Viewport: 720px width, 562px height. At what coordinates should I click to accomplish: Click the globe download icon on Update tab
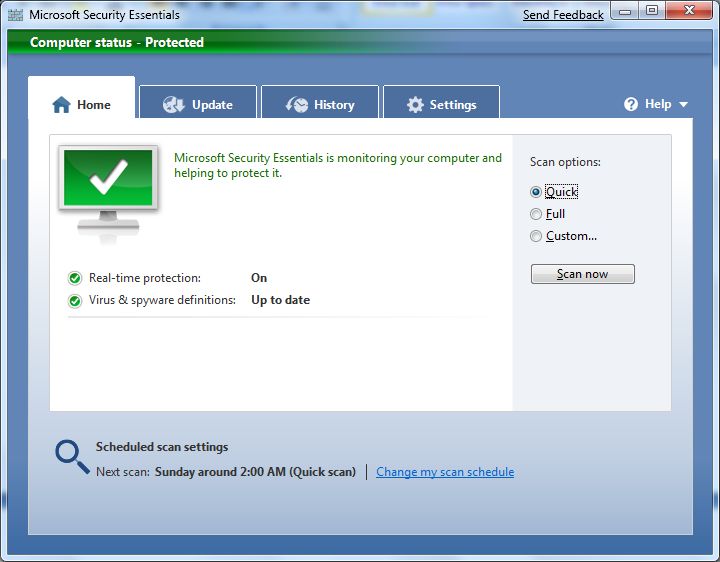click(174, 105)
